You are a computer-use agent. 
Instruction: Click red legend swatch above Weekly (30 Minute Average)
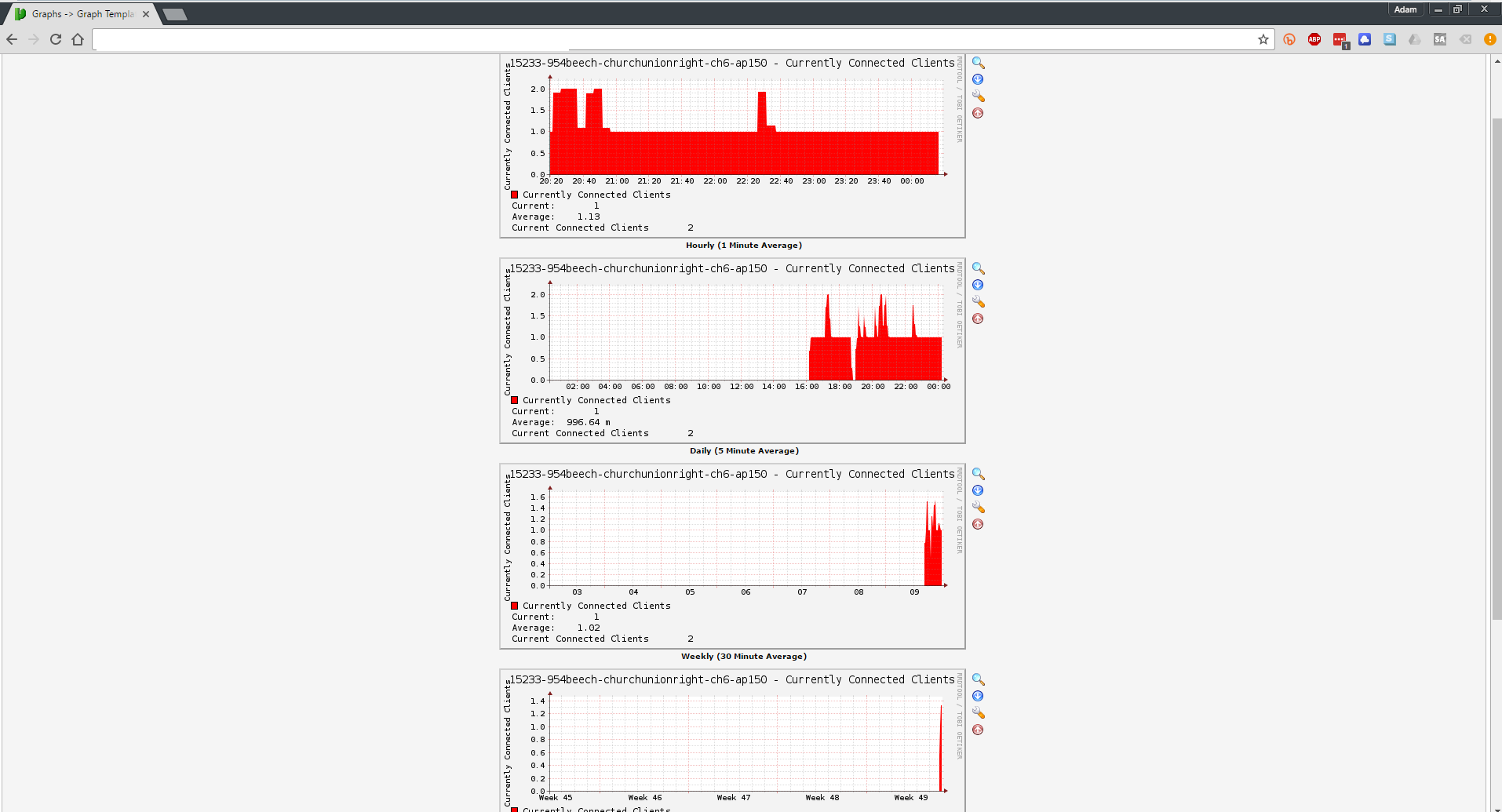pyautogui.click(x=515, y=606)
